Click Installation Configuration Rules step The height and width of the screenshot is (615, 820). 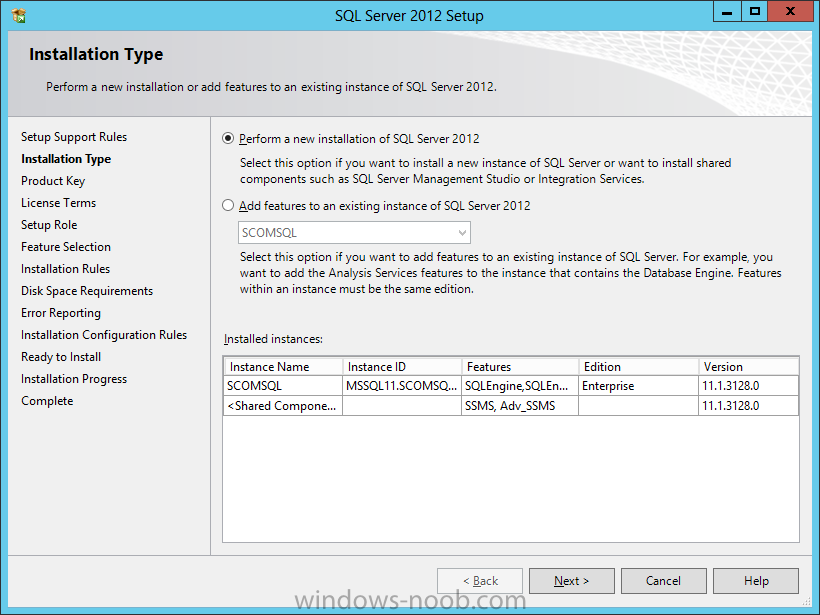(x=104, y=335)
